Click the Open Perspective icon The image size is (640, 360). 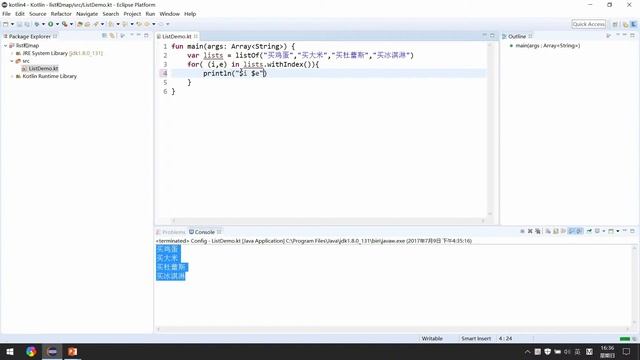615,24
